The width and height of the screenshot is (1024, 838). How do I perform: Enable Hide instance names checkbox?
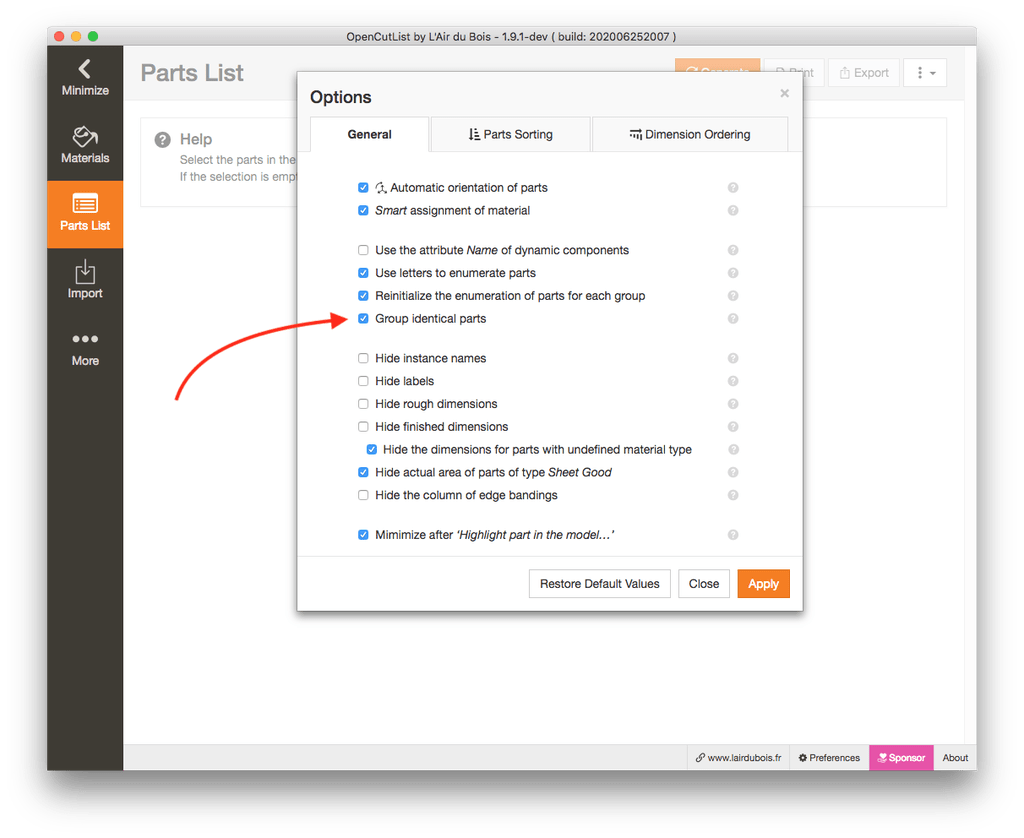click(x=363, y=359)
